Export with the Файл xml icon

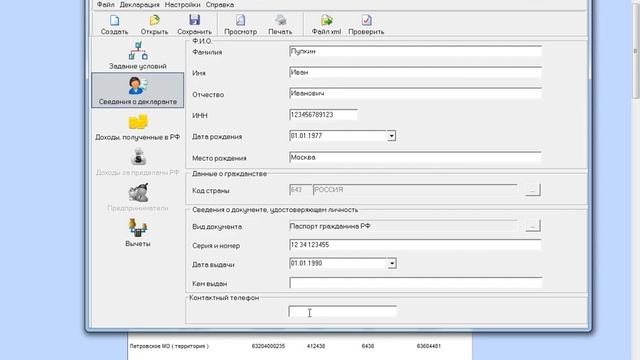pos(326,24)
